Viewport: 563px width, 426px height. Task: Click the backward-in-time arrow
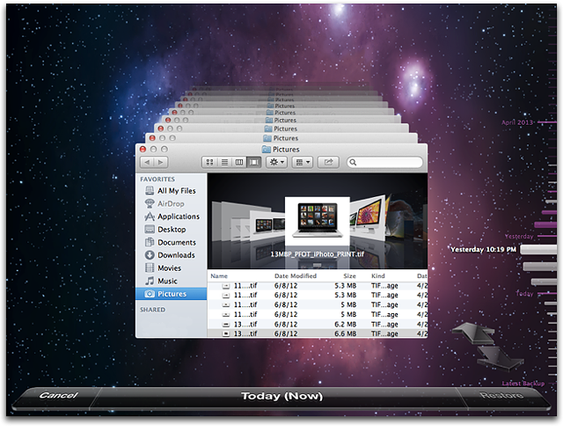tap(474, 333)
